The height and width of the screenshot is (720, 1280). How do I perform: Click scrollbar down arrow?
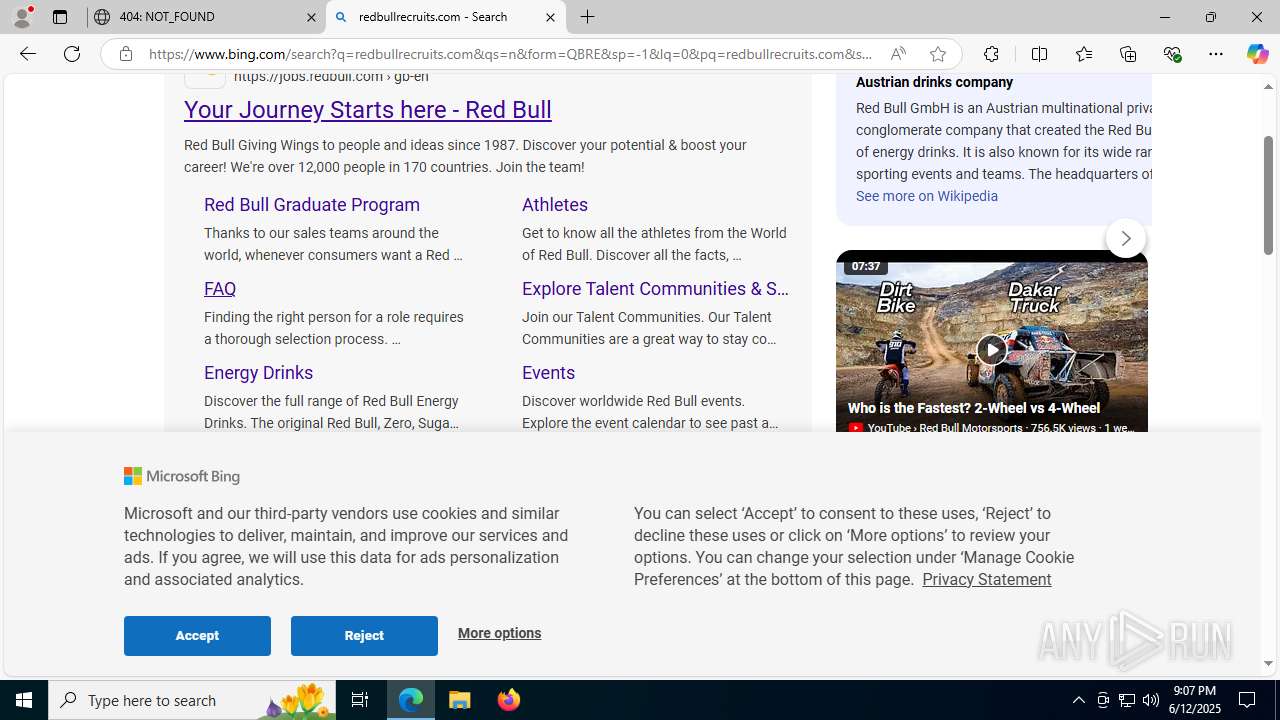pos(1268,663)
